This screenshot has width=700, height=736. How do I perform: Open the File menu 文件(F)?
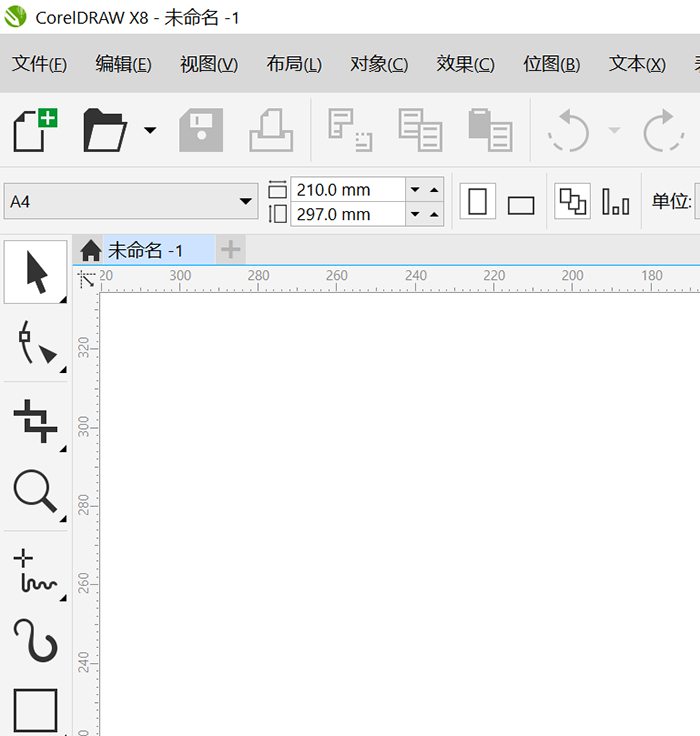39,64
